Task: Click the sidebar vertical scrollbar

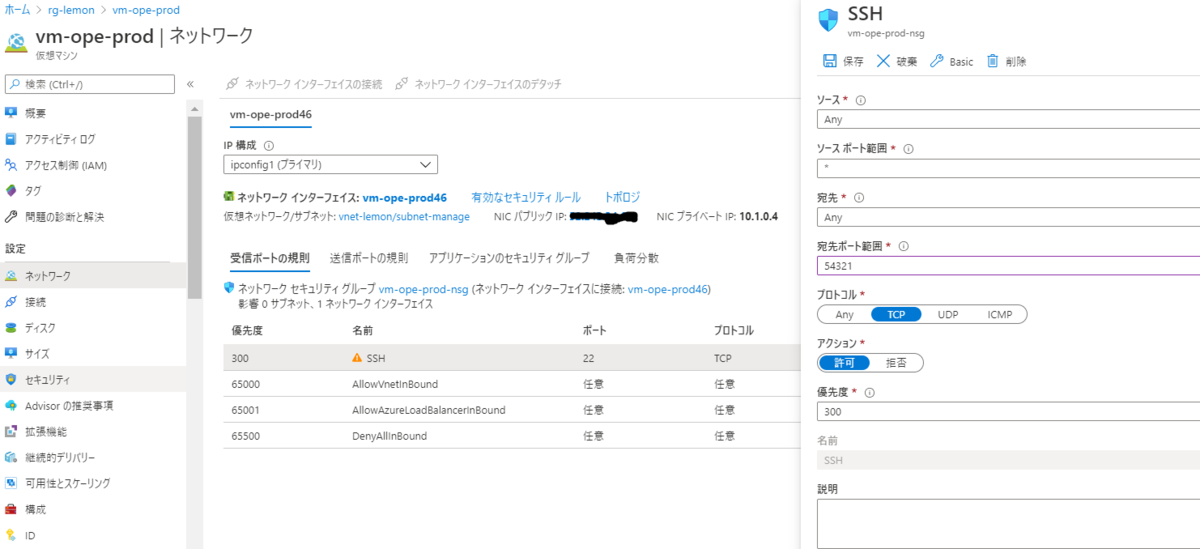Action: coord(195,208)
